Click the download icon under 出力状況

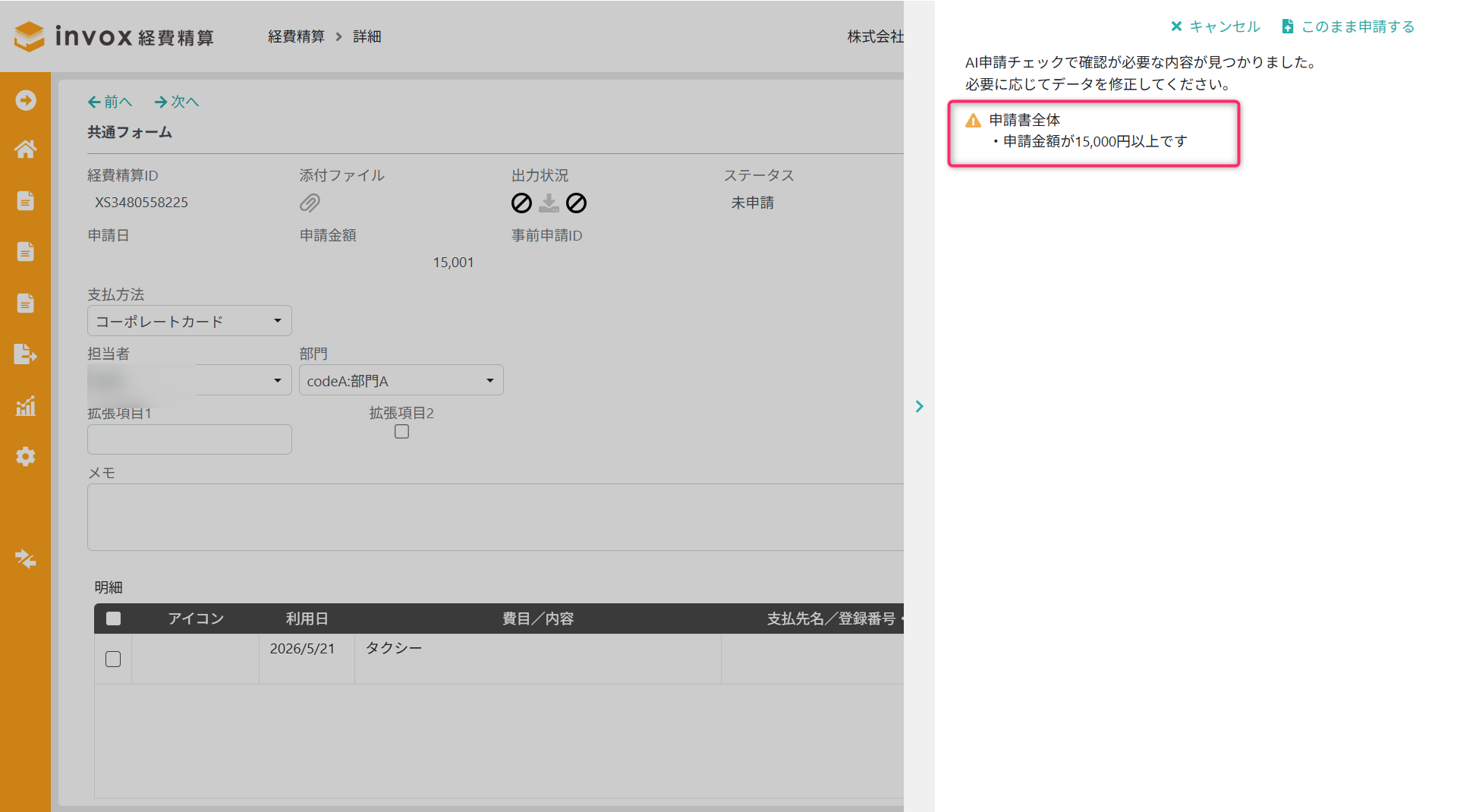(x=549, y=203)
